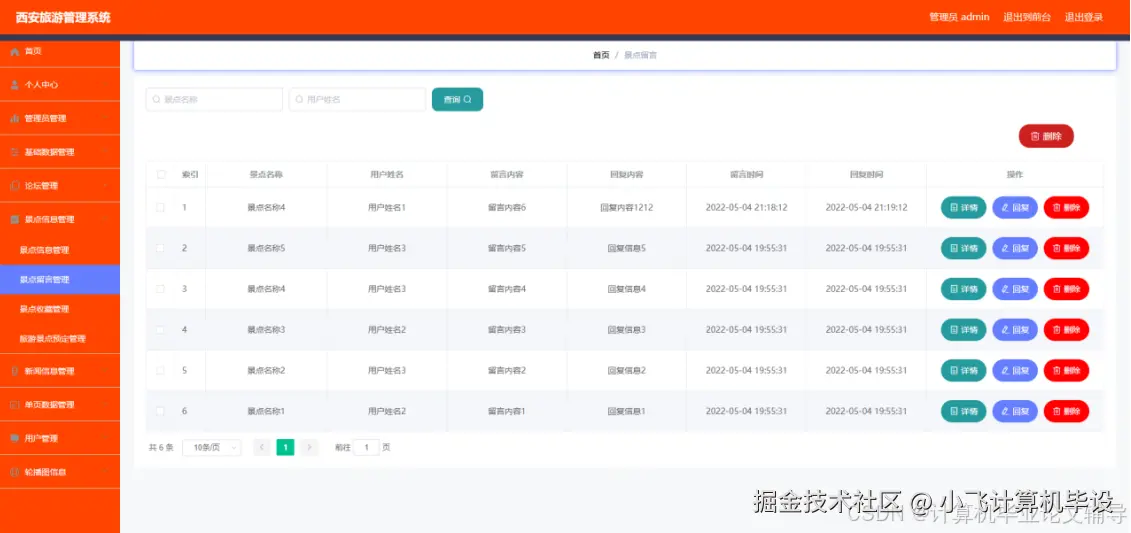Click the 共 6 条 total count text
The width and height of the screenshot is (1131, 533).
coord(161,448)
